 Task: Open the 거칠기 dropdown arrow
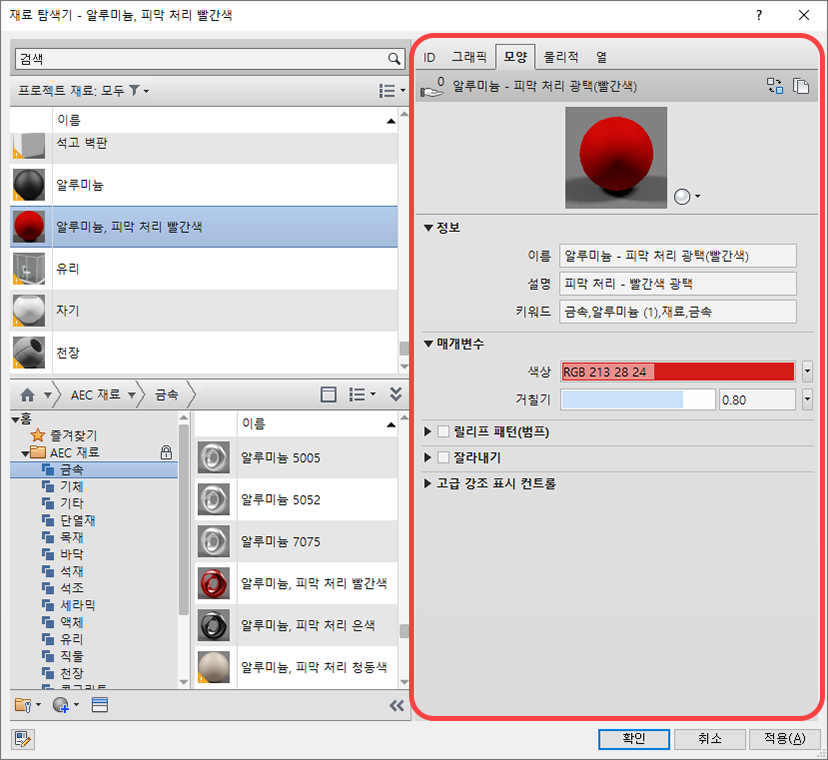(807, 400)
